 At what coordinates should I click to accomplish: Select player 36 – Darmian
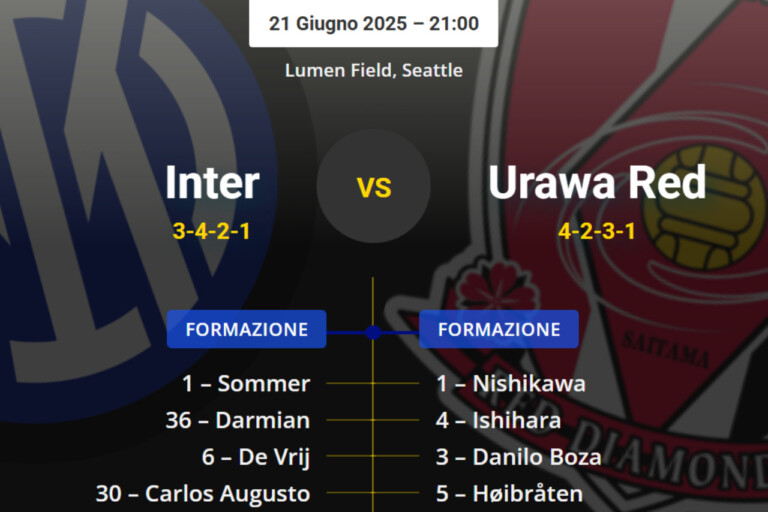[x=238, y=420]
